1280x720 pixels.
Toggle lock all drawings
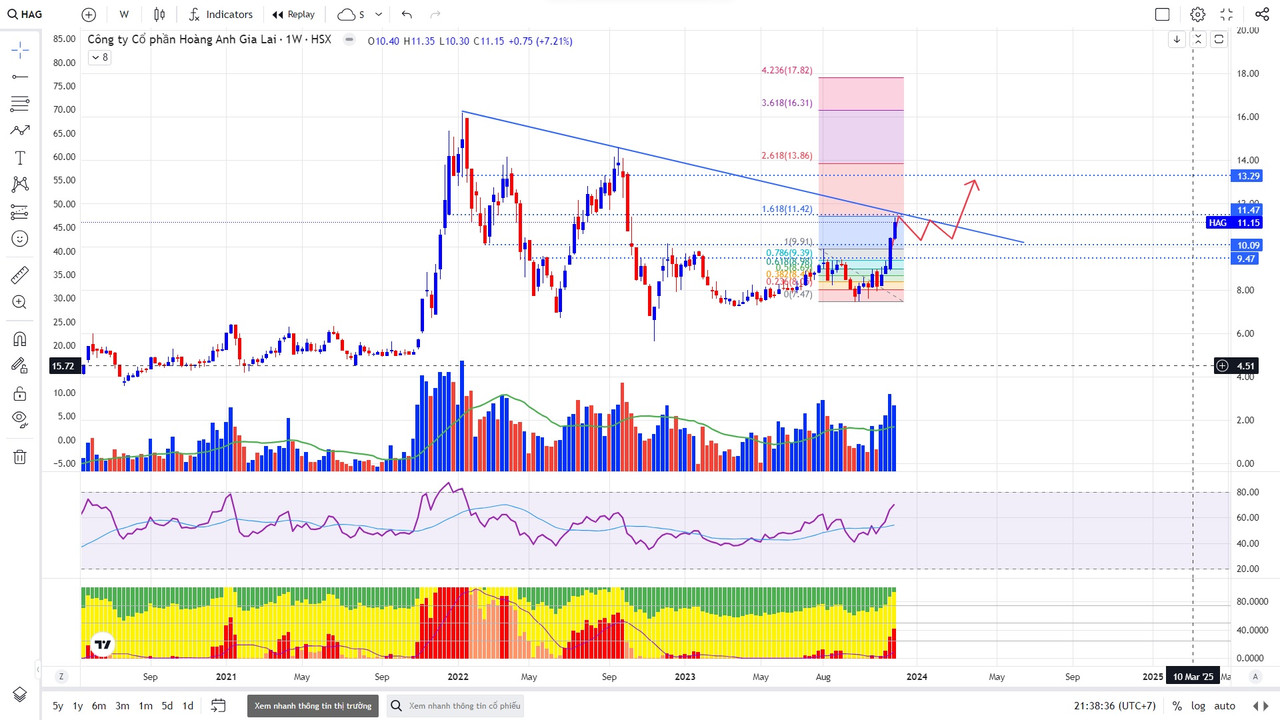19,393
